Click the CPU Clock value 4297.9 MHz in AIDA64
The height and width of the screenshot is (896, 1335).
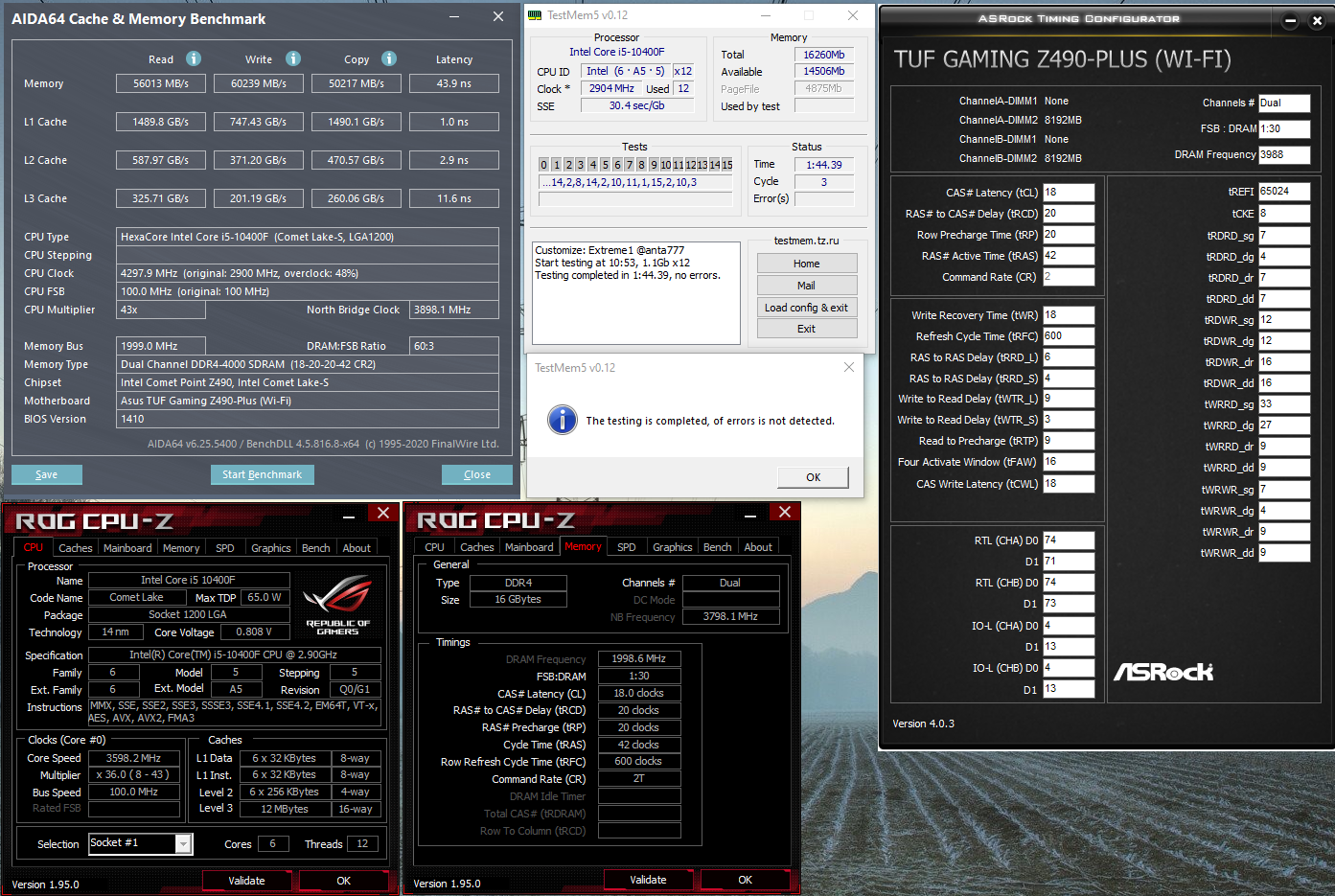pyautogui.click(x=308, y=273)
